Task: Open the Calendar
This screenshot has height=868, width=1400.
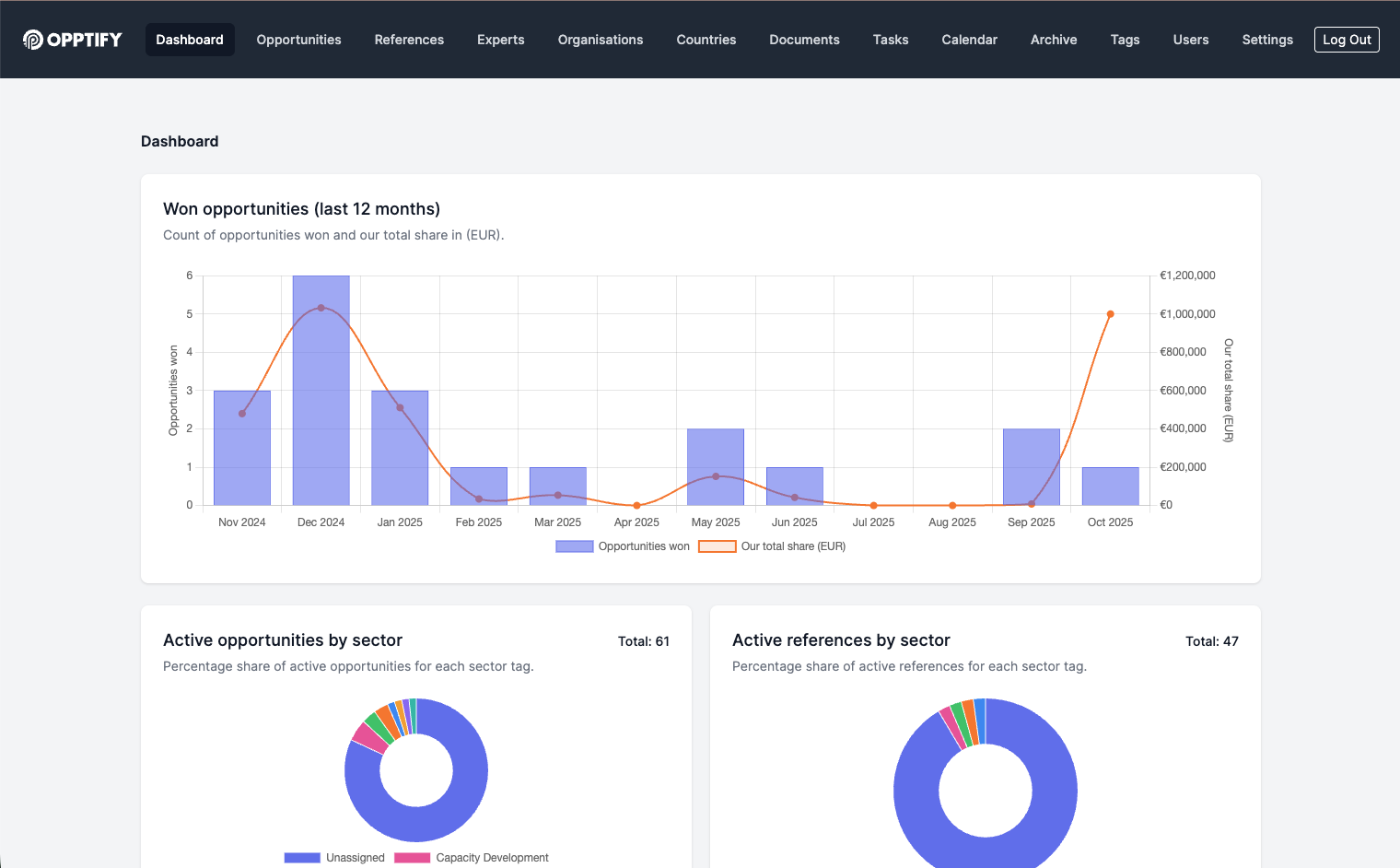Action: pos(969,39)
